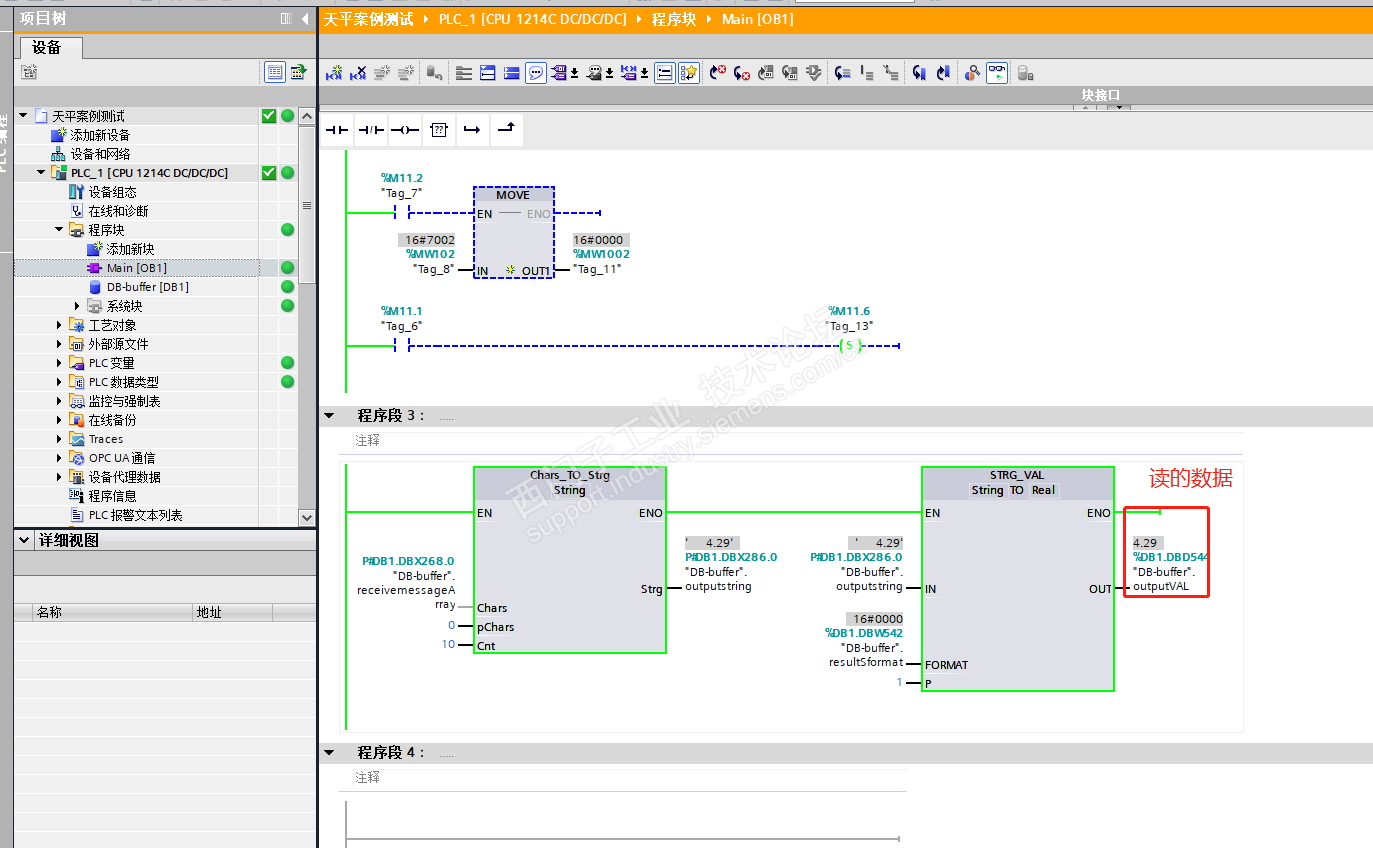The width and height of the screenshot is (1373, 848).
Task: Click the delete network toolbar icon
Action: point(358,73)
